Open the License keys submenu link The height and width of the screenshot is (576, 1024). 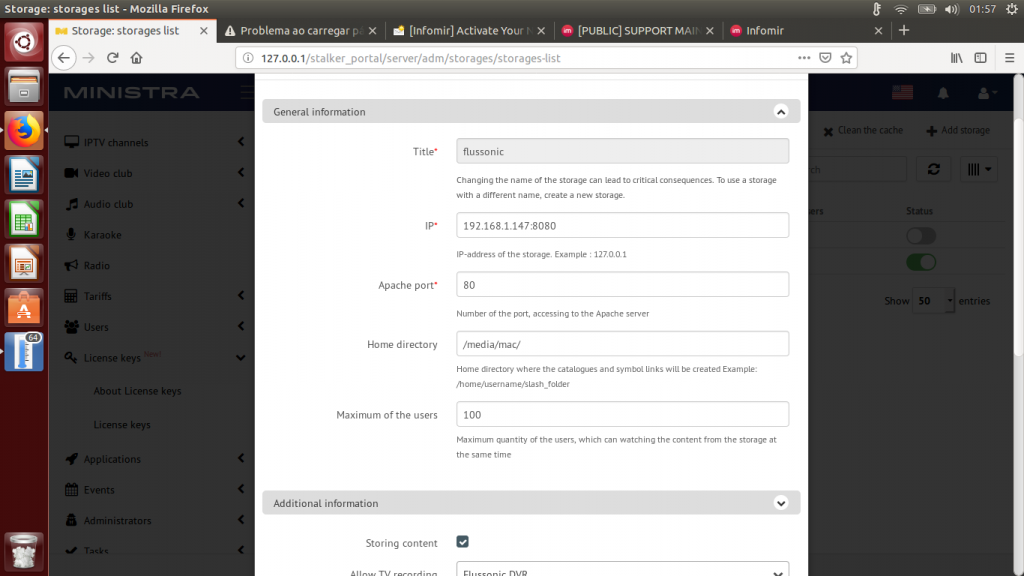coord(122,425)
